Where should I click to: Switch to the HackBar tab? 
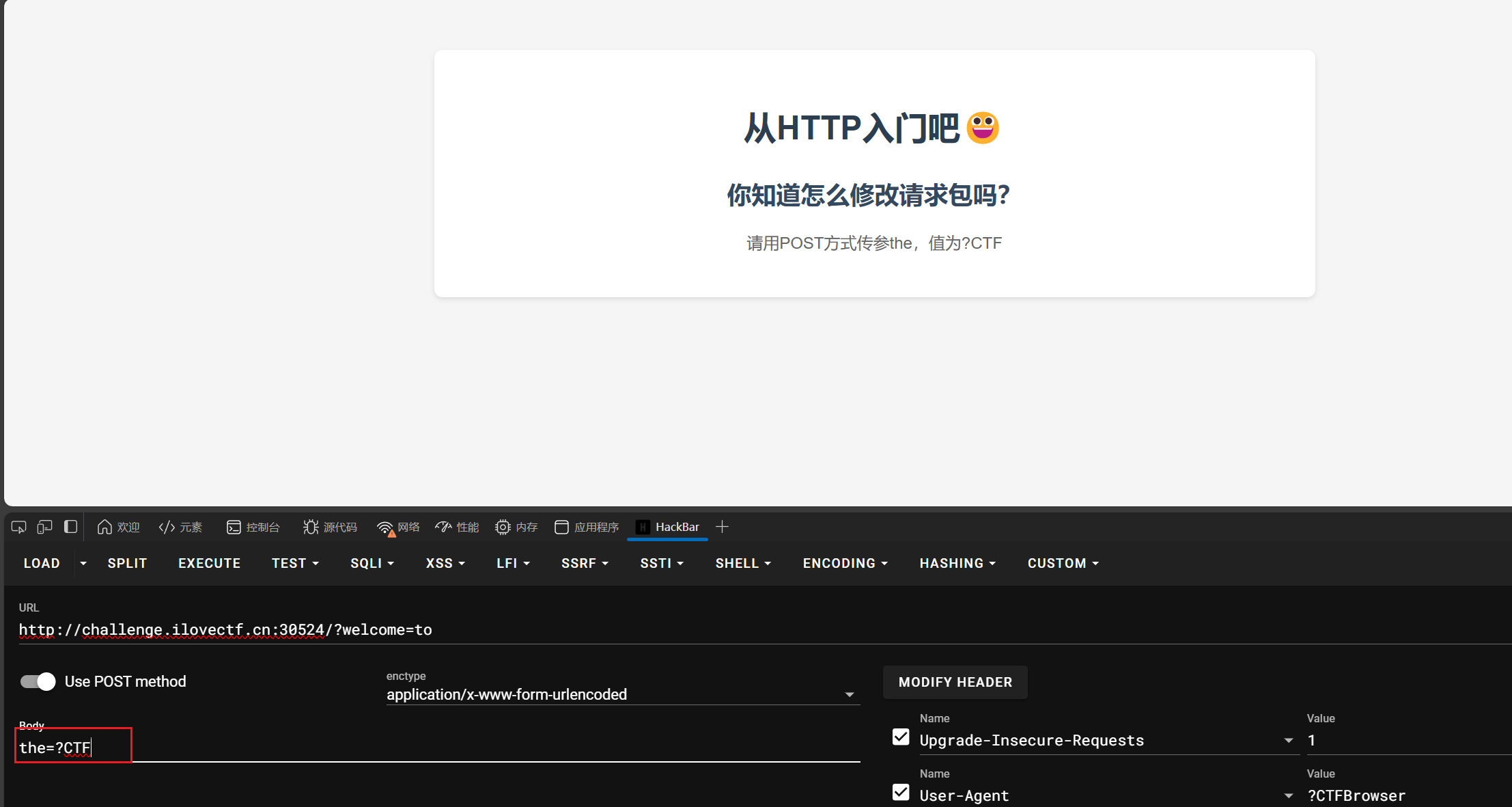coord(668,527)
